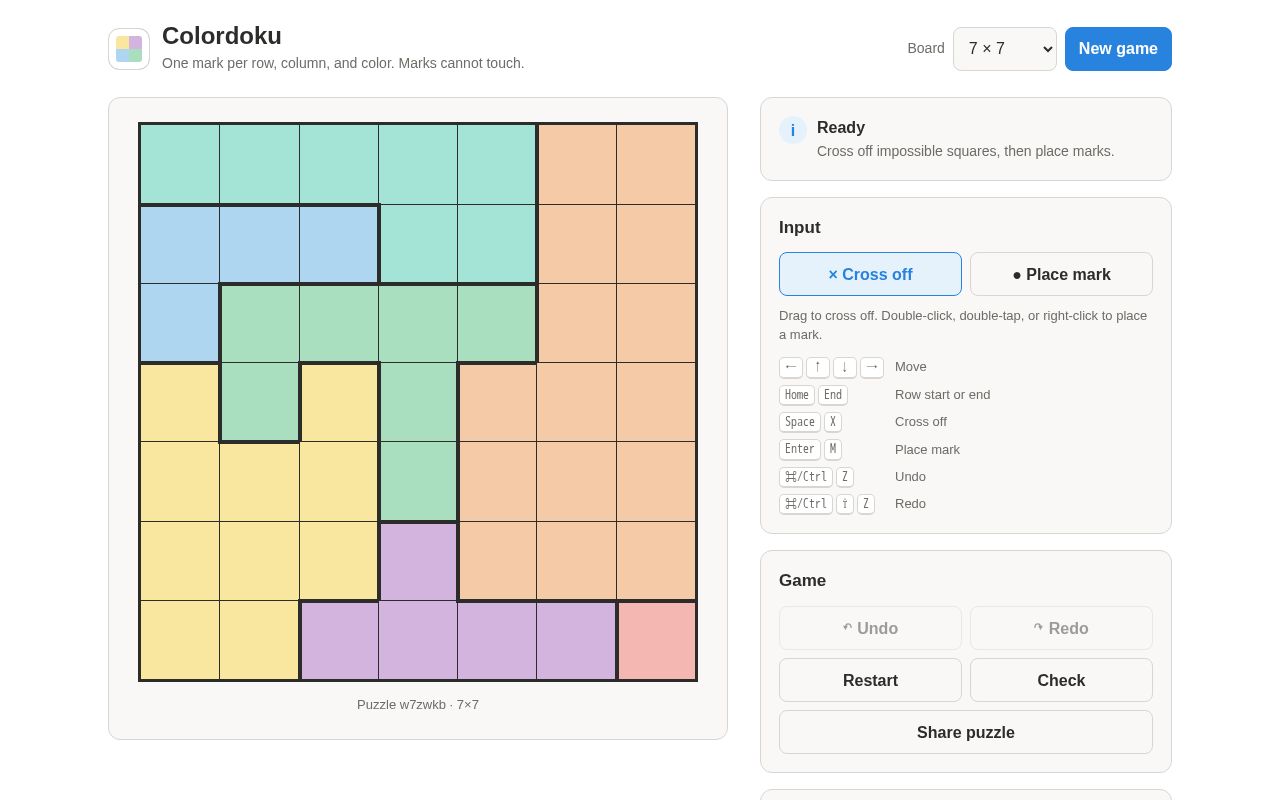
Task: Click the right arrow key hint
Action: tap(872, 367)
